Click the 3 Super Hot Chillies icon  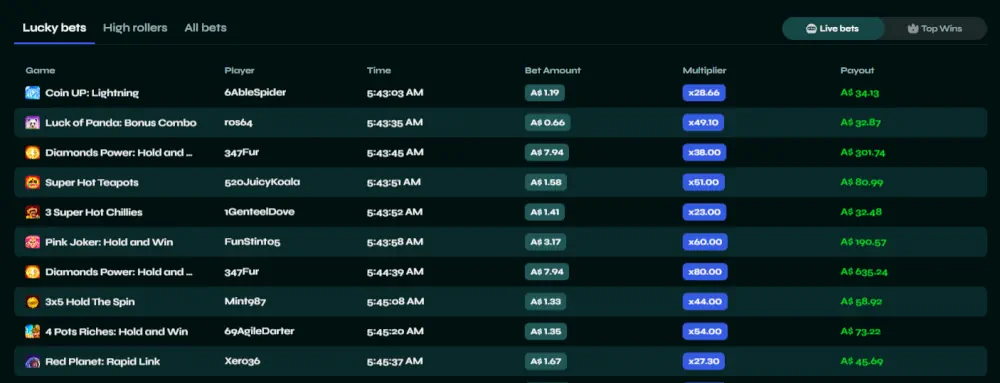point(33,212)
